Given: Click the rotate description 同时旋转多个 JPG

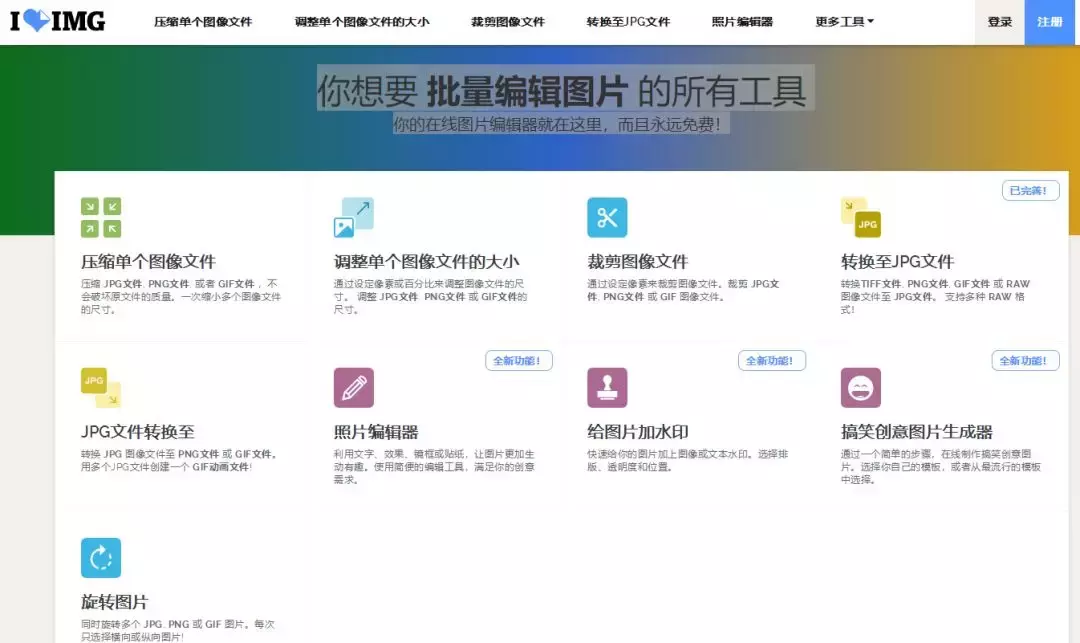Looking at the screenshot, I should (x=178, y=630).
